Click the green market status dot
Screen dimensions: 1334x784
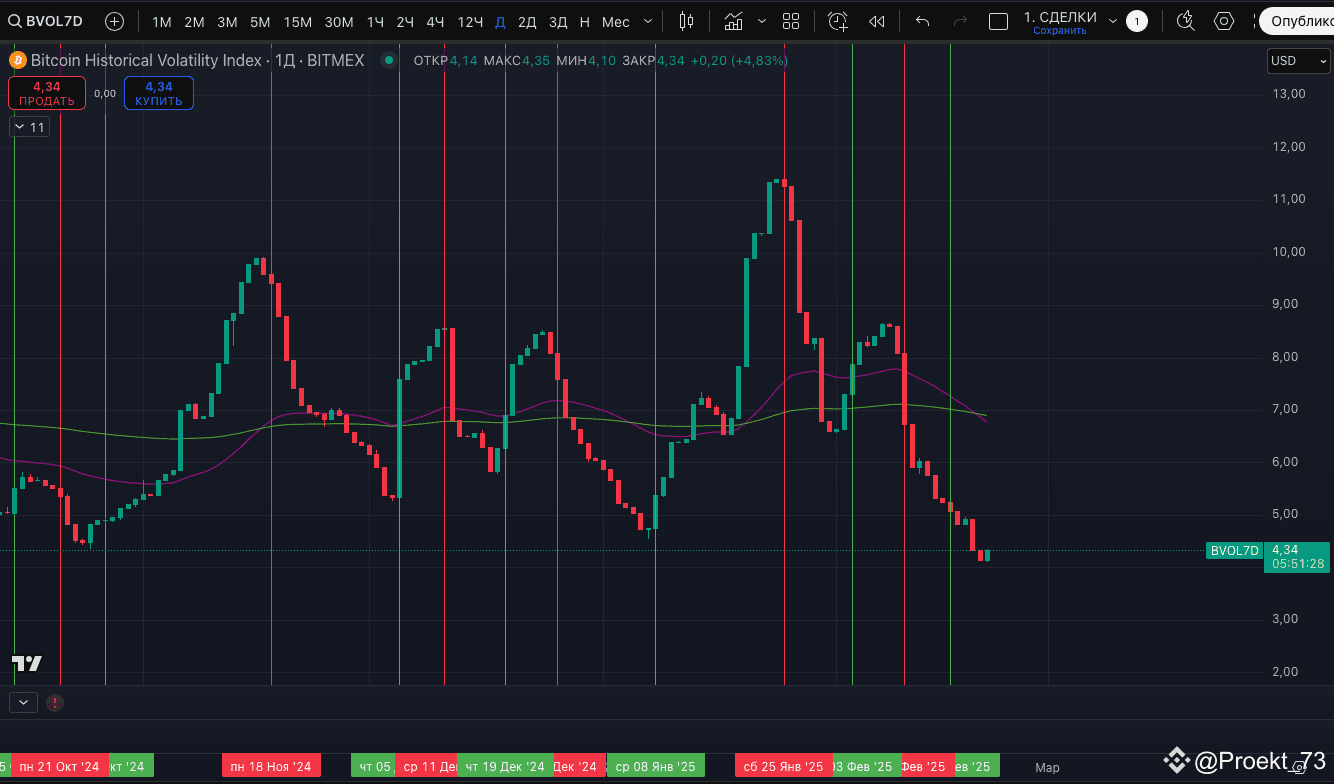coord(388,60)
